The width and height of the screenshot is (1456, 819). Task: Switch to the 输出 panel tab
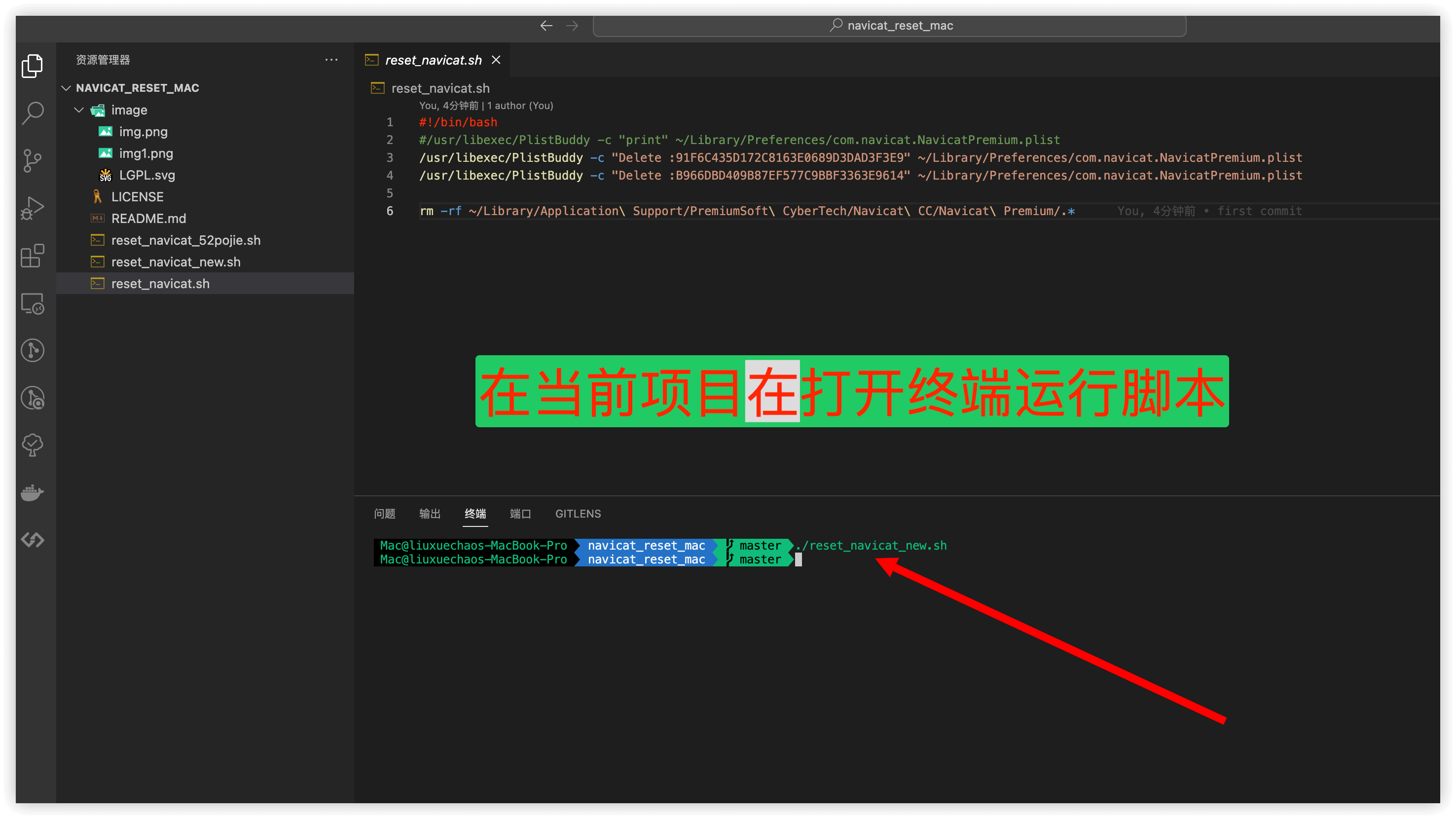[x=430, y=514]
